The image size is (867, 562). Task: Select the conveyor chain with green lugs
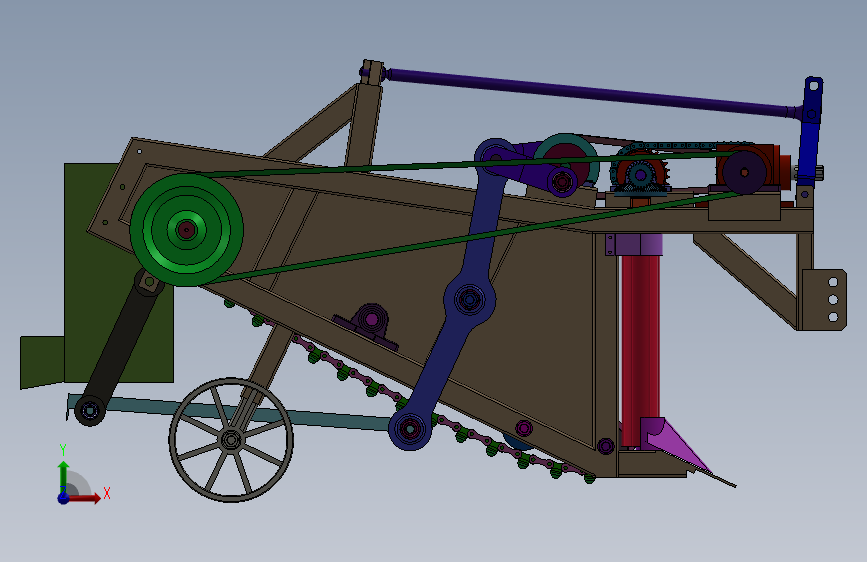[409, 394]
